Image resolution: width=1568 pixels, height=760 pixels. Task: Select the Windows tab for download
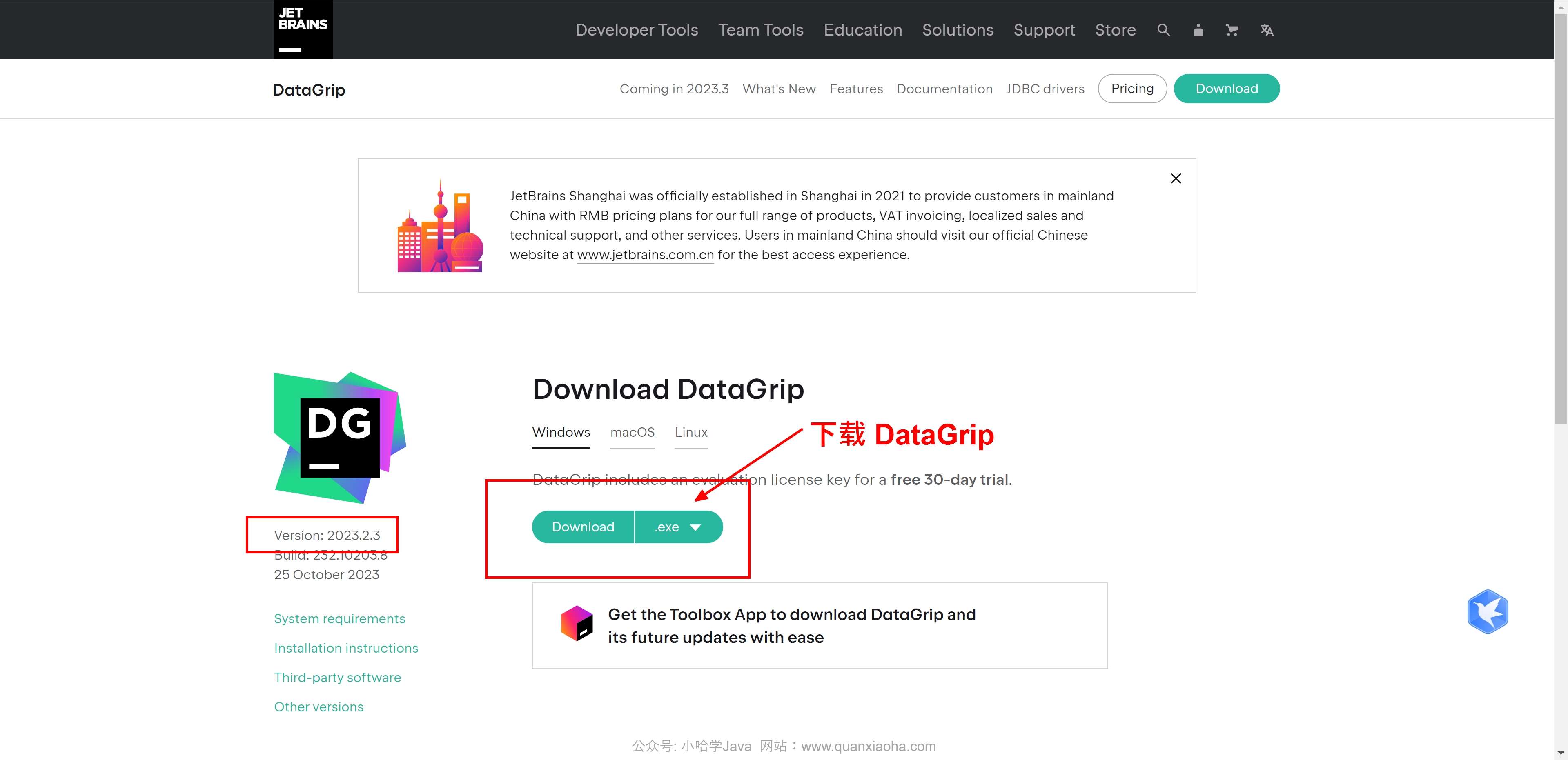pyautogui.click(x=561, y=432)
